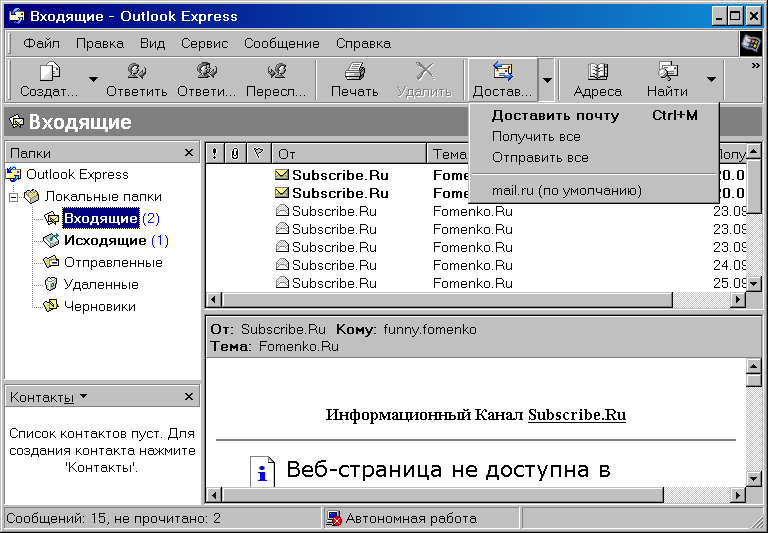Screen dimensions: 768x533
Task: Open the Контакты dropdown arrow
Action: click(x=83, y=396)
